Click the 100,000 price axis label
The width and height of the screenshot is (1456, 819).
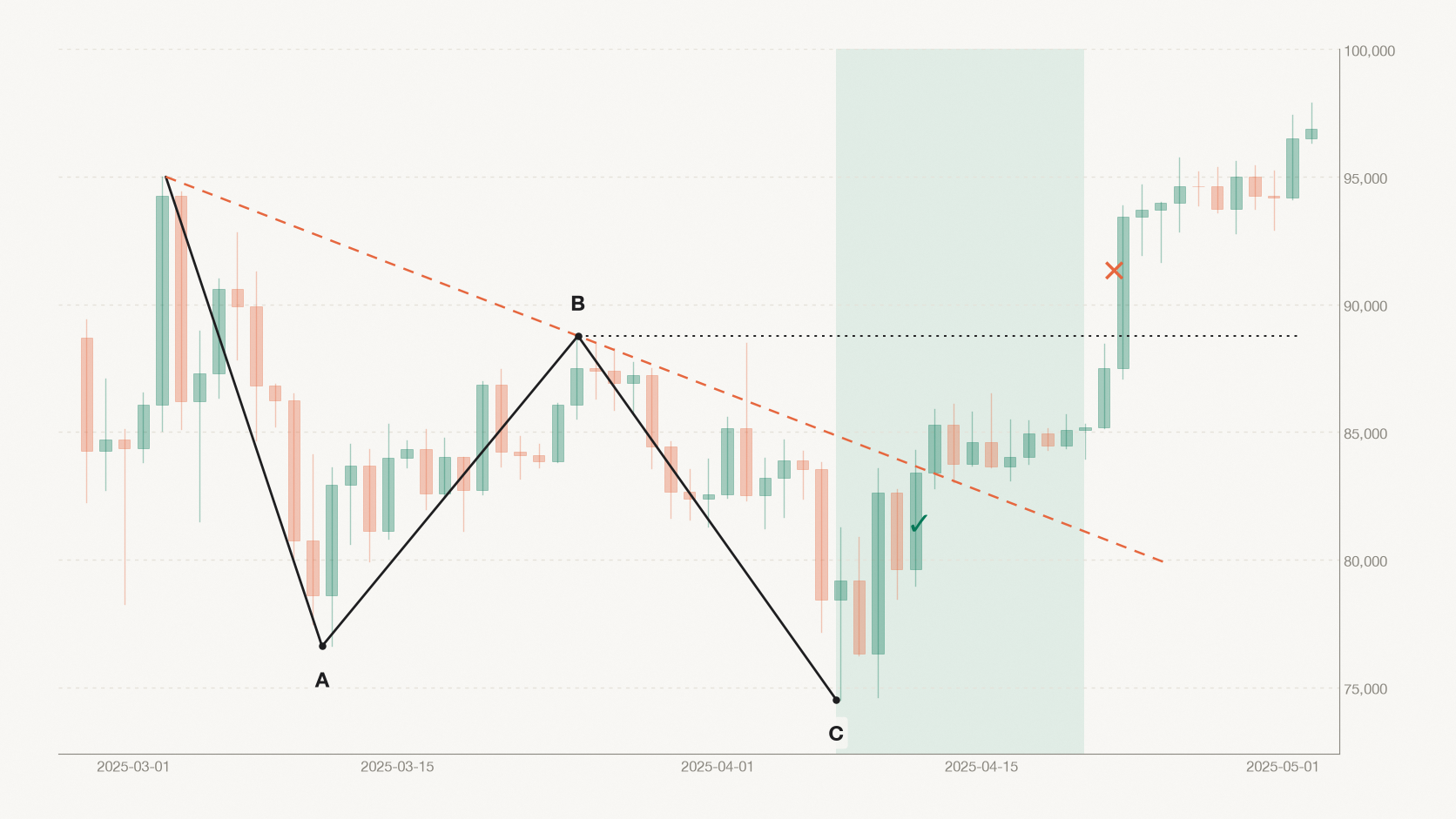[x=1369, y=51]
